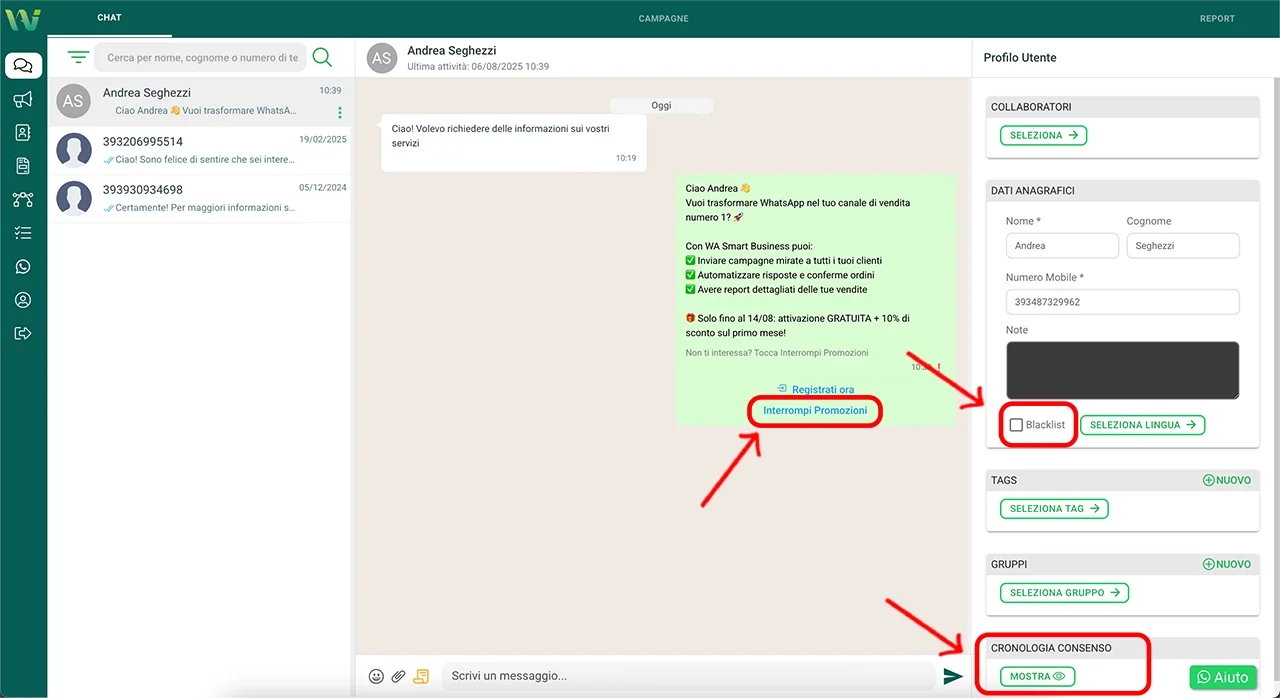
Task: Show consent history with MOSTRA
Action: pos(1037,677)
